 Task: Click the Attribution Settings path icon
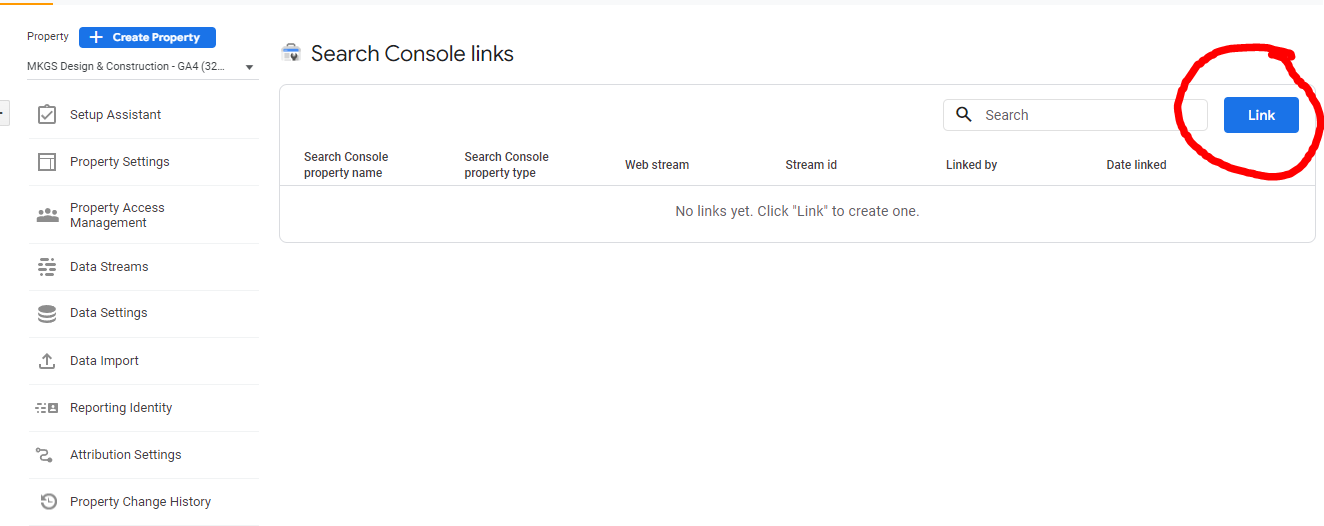[x=45, y=455]
